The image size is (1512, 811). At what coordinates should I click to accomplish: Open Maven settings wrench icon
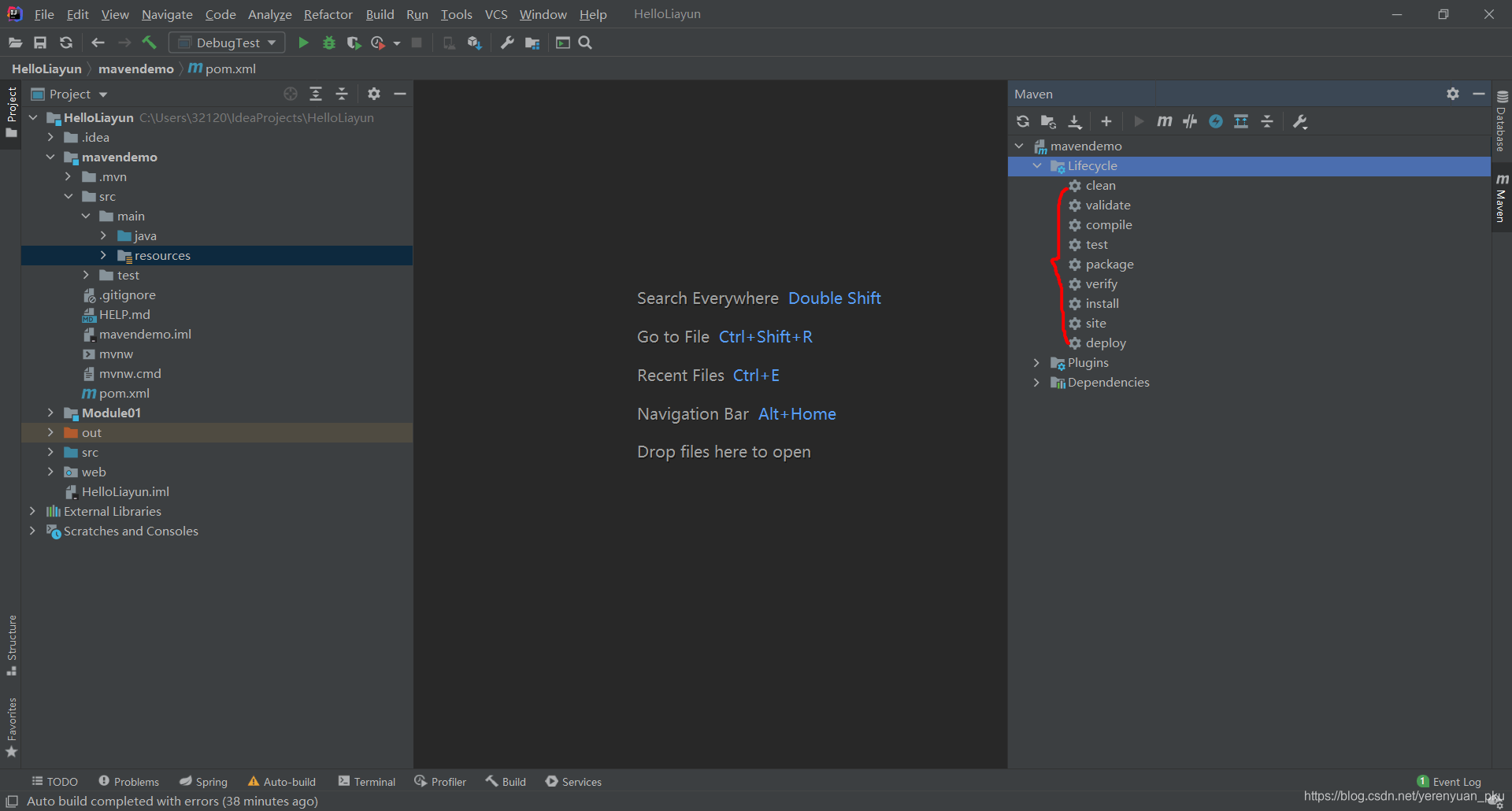1300,121
